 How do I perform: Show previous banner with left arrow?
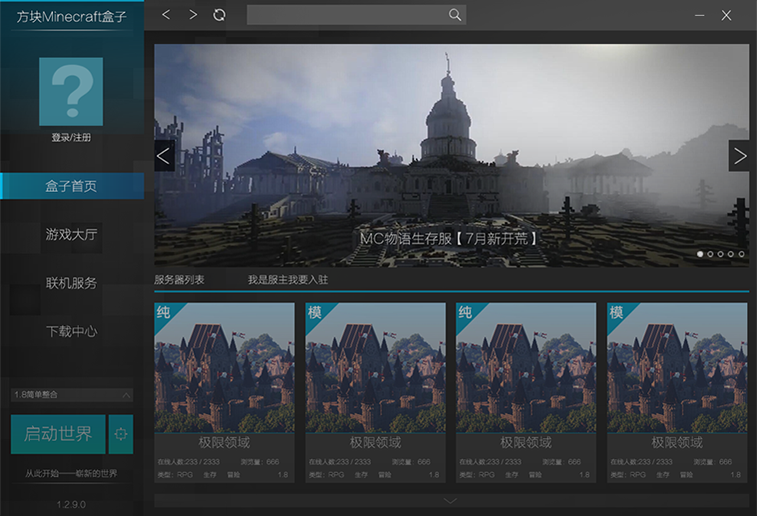coord(165,155)
